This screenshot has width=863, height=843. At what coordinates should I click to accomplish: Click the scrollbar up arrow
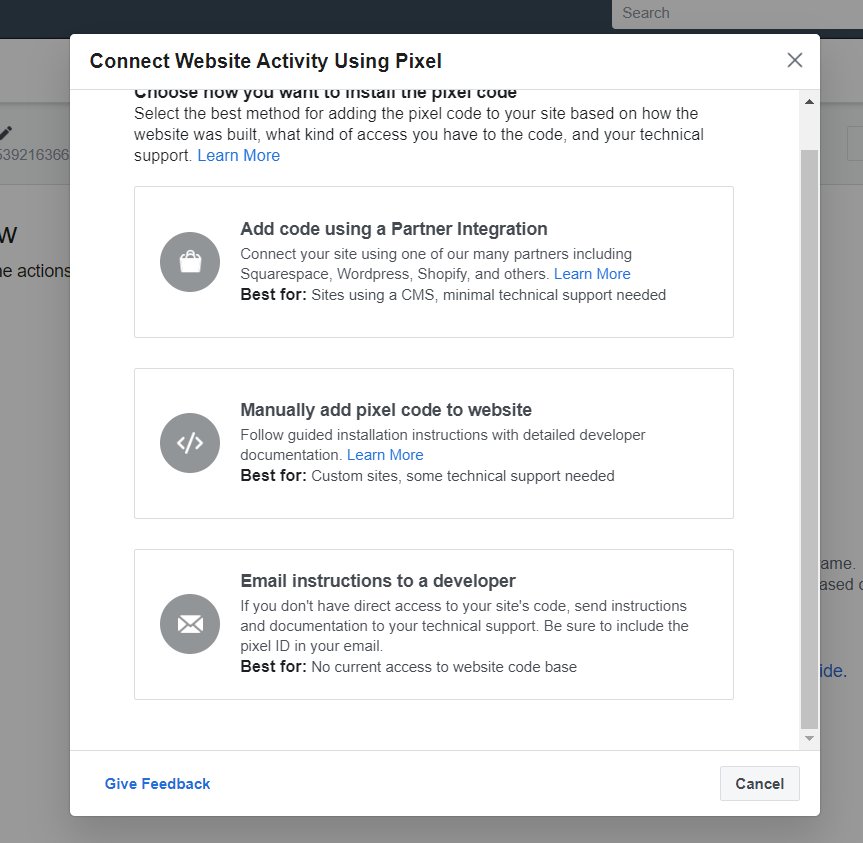[x=809, y=101]
